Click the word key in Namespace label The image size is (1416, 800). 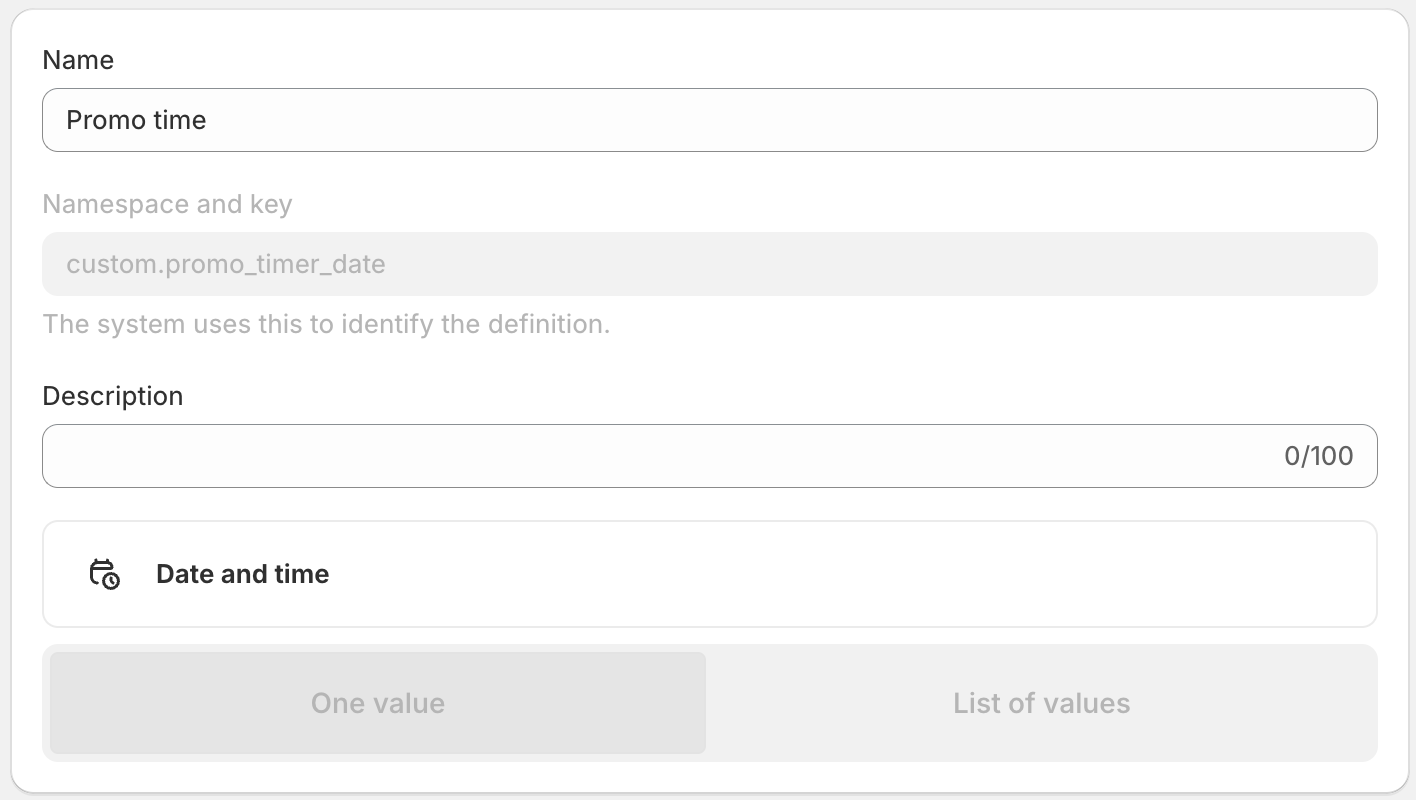pos(271,204)
